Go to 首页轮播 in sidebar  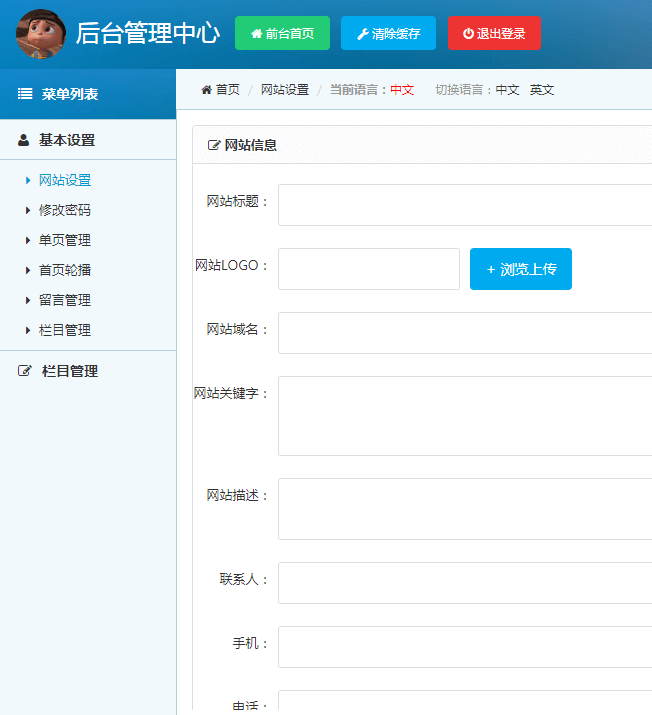(x=64, y=270)
